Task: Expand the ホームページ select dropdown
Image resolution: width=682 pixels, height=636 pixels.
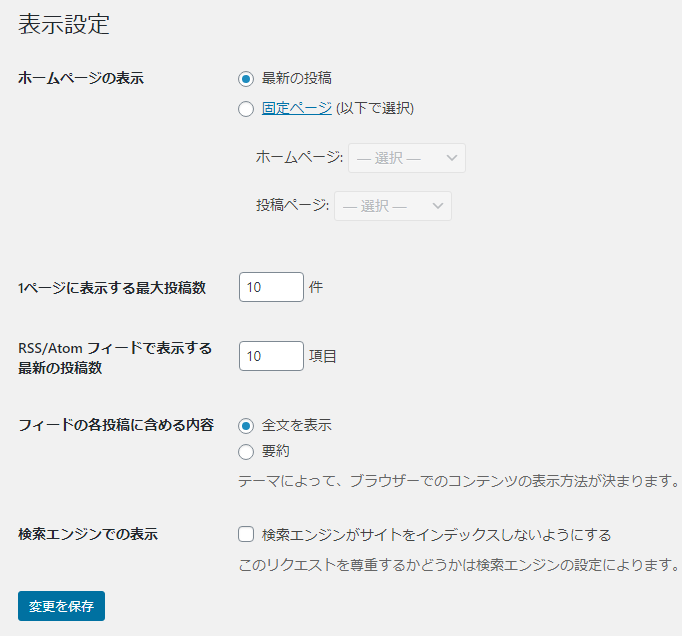Action: coord(407,158)
